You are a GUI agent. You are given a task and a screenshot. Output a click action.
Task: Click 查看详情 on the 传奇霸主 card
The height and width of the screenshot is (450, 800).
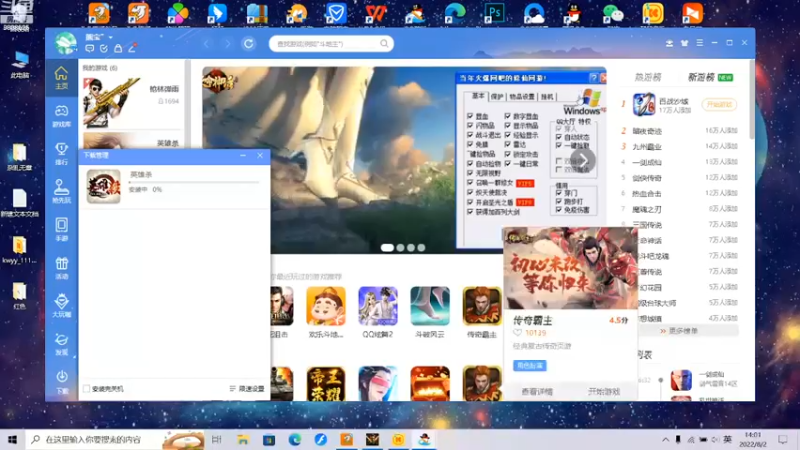tap(537, 392)
